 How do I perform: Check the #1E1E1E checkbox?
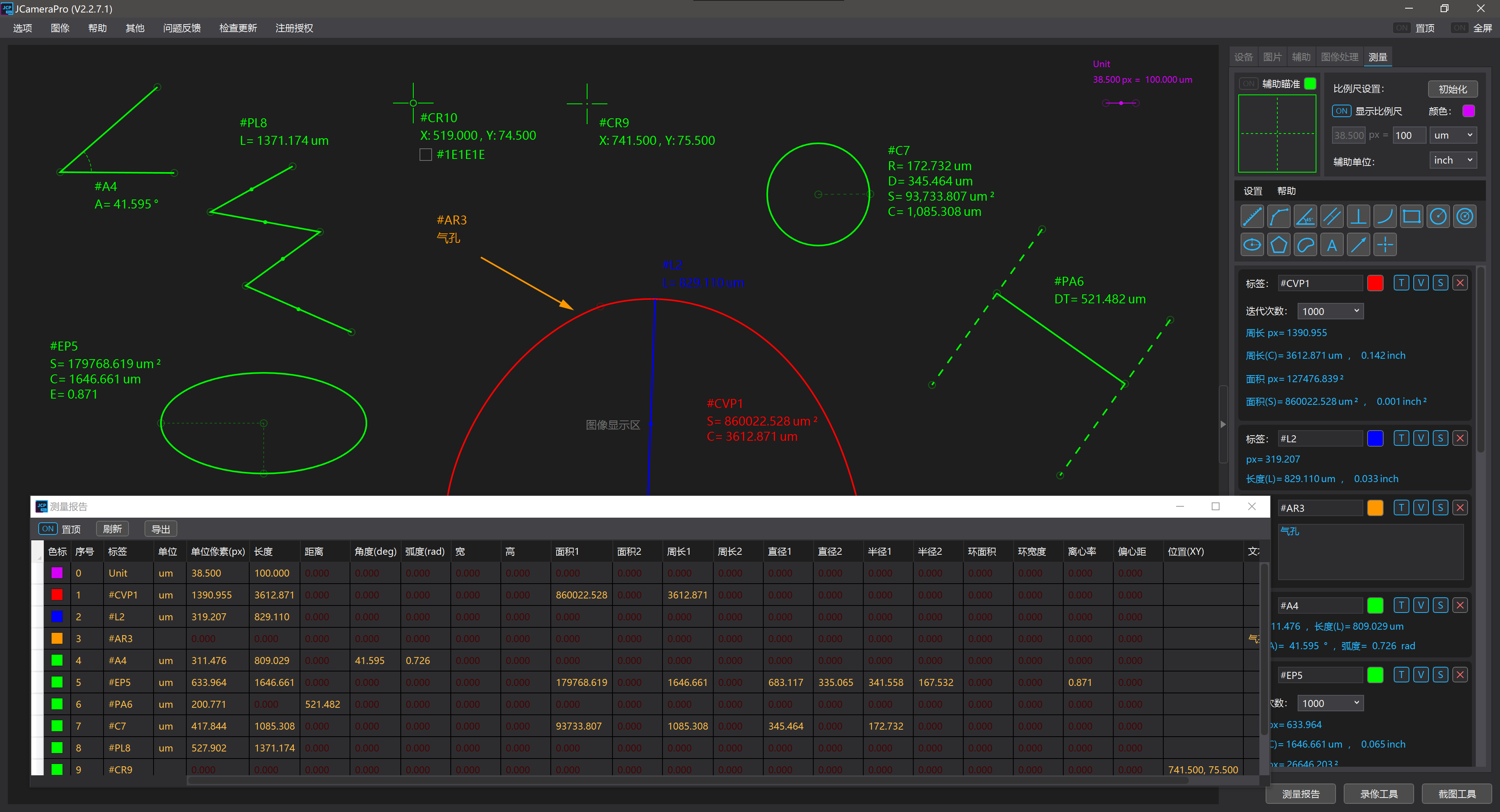pyautogui.click(x=426, y=154)
